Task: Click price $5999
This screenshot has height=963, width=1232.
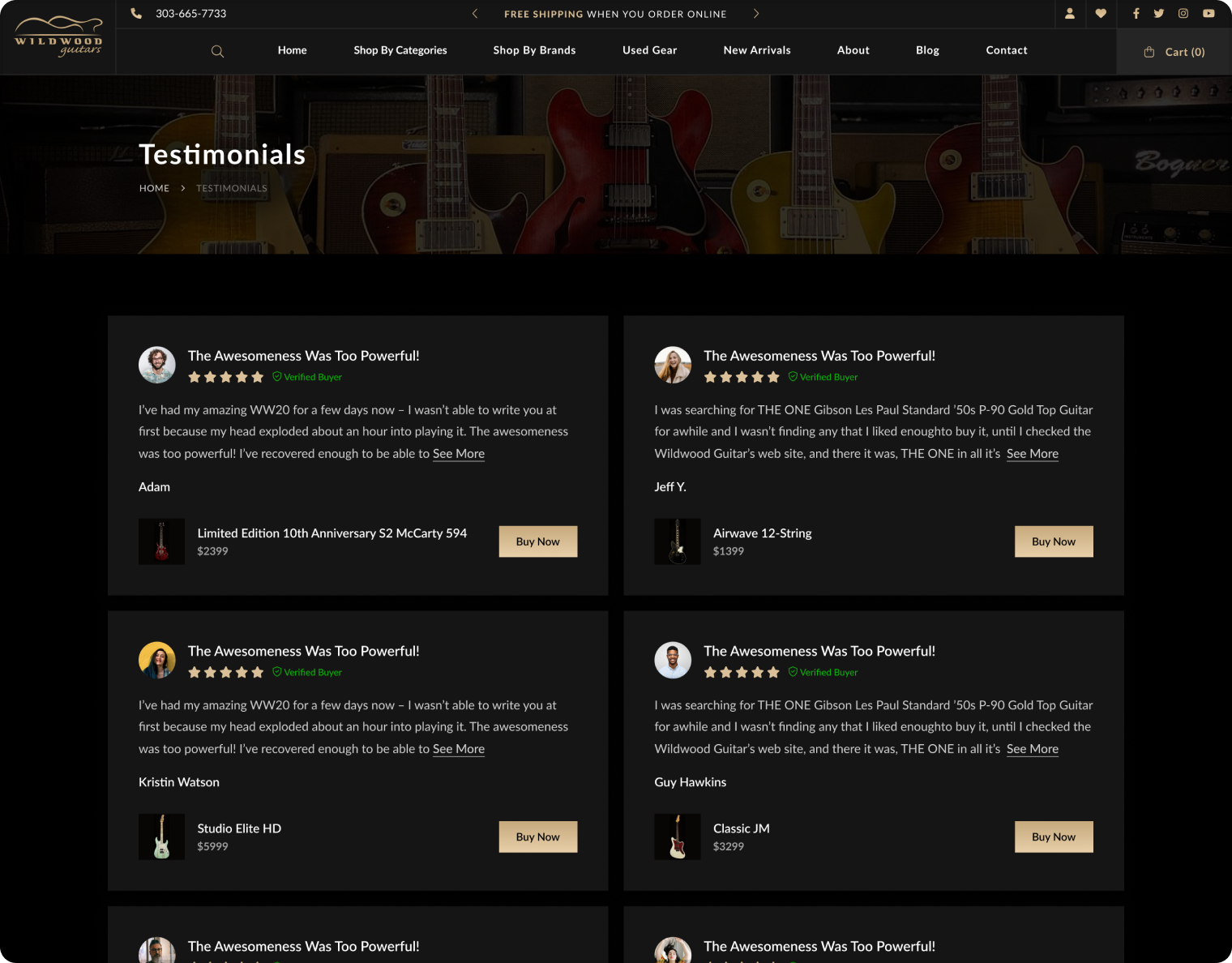Action: [x=212, y=846]
